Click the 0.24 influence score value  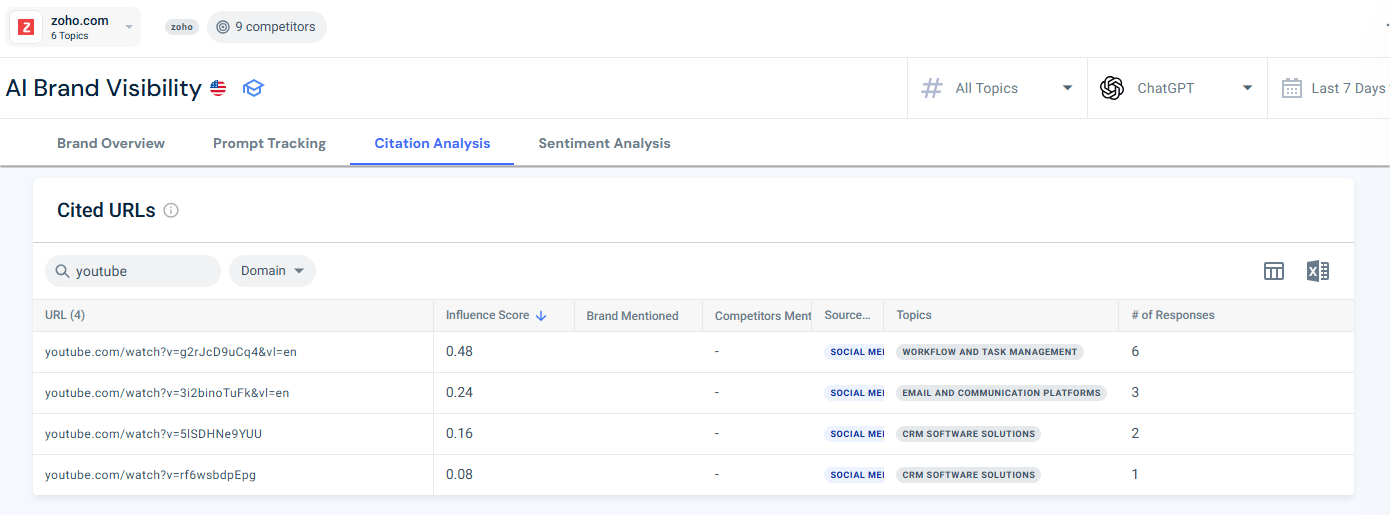(x=459, y=393)
